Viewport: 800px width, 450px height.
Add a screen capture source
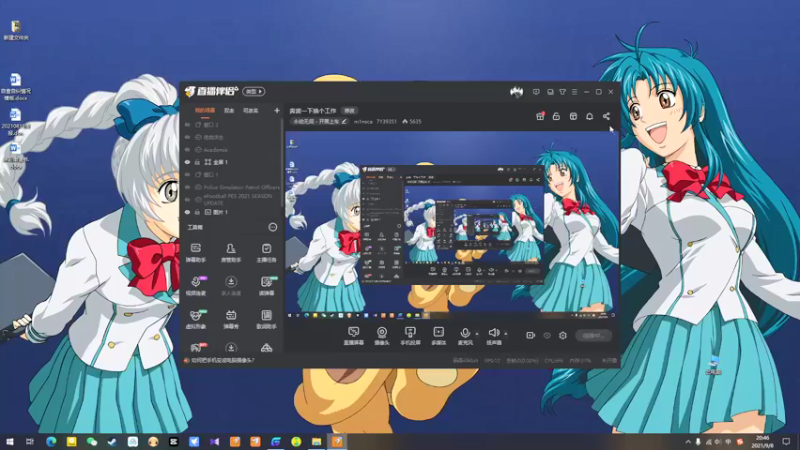tap(354, 336)
